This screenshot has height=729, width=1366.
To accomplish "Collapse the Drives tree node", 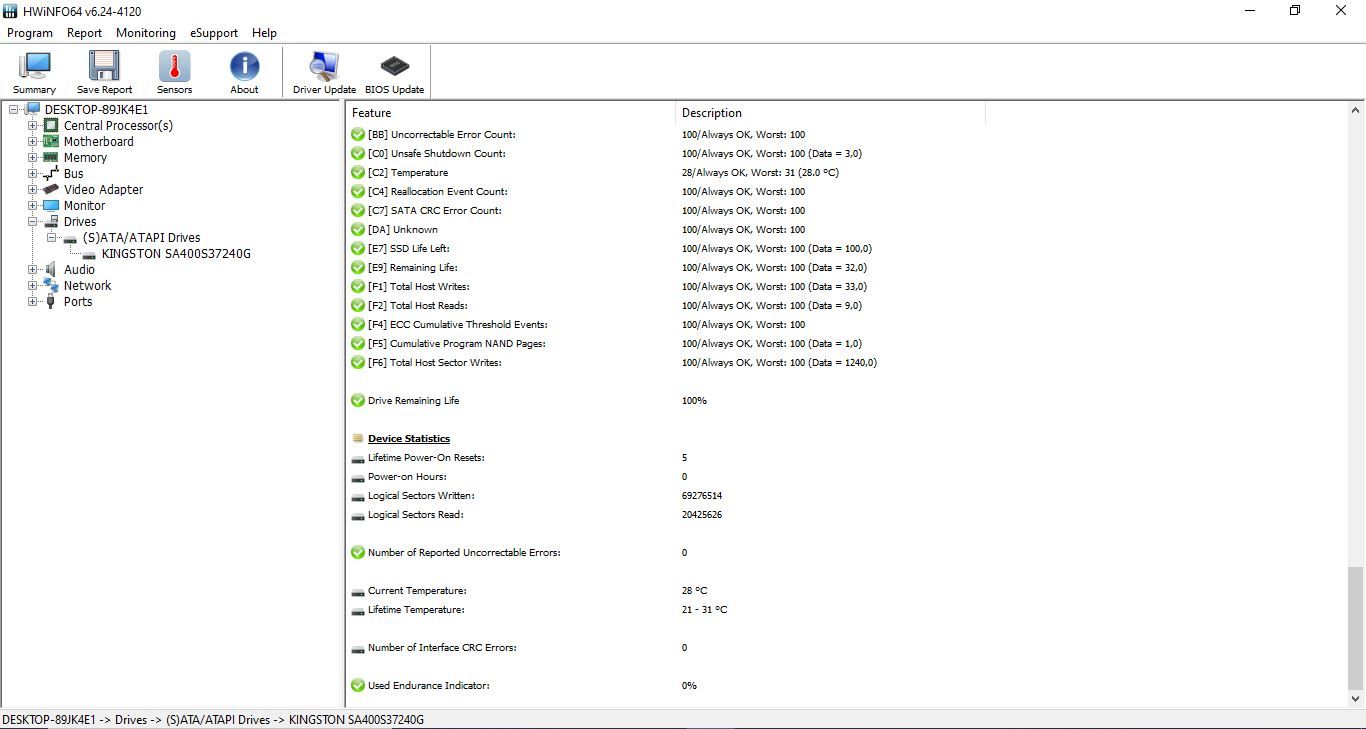I will click(x=33, y=221).
